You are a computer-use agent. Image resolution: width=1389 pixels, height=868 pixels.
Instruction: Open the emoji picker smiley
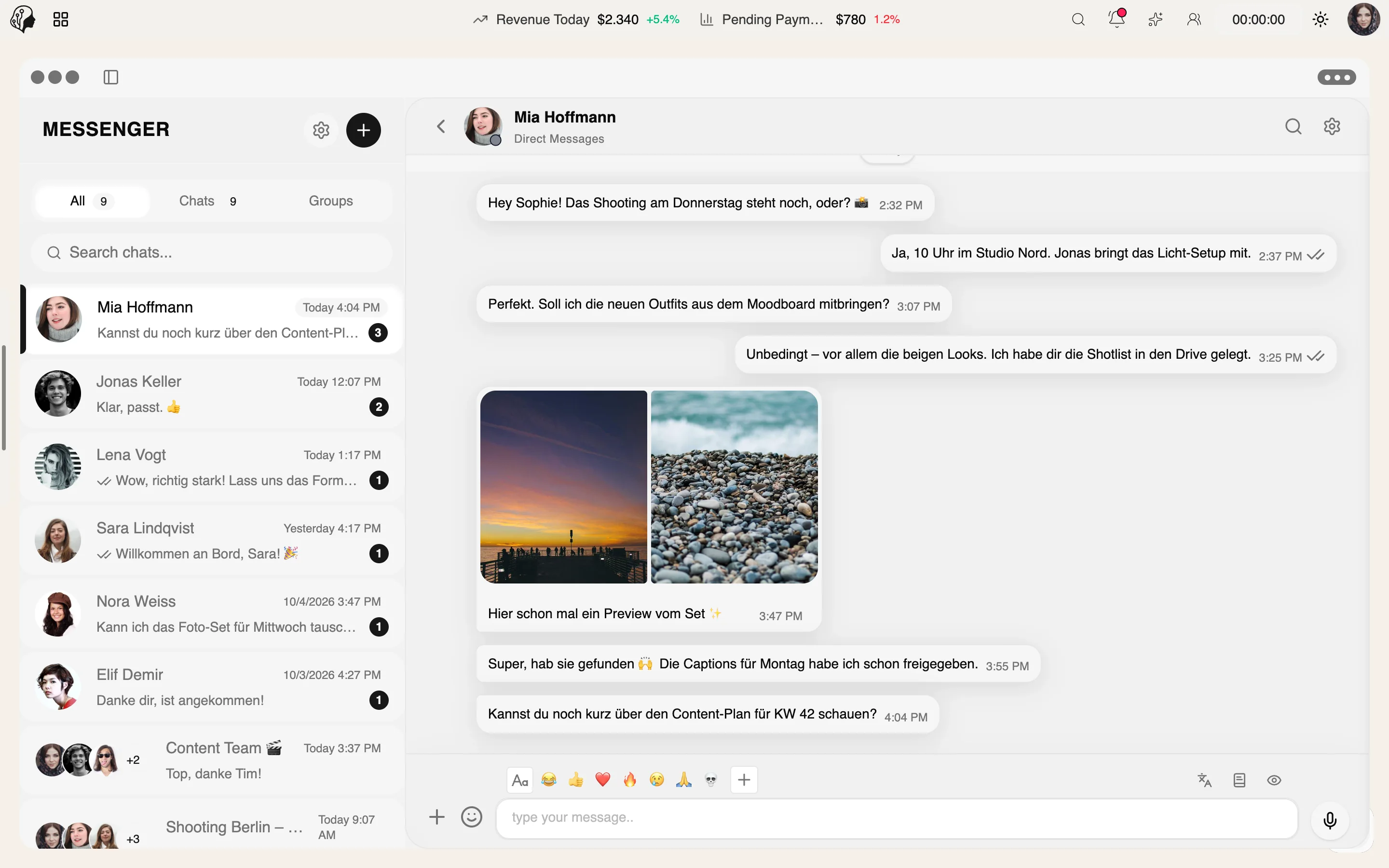pyautogui.click(x=471, y=817)
